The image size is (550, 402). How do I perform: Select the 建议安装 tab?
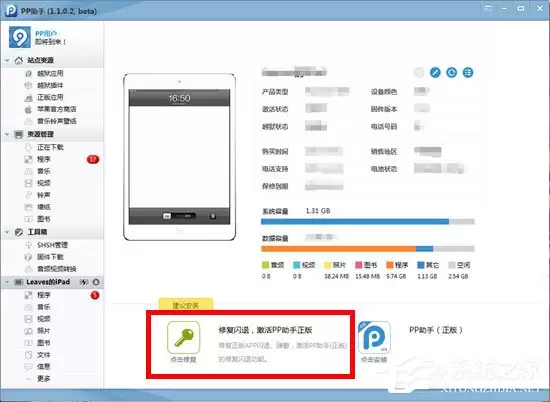186,304
